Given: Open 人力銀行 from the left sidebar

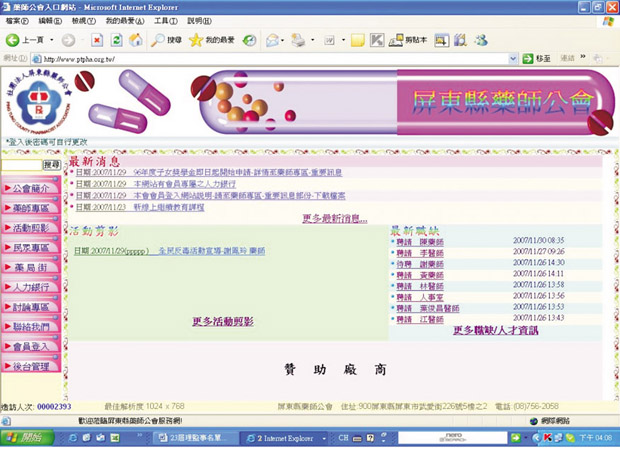Looking at the screenshot, I should point(32,287).
